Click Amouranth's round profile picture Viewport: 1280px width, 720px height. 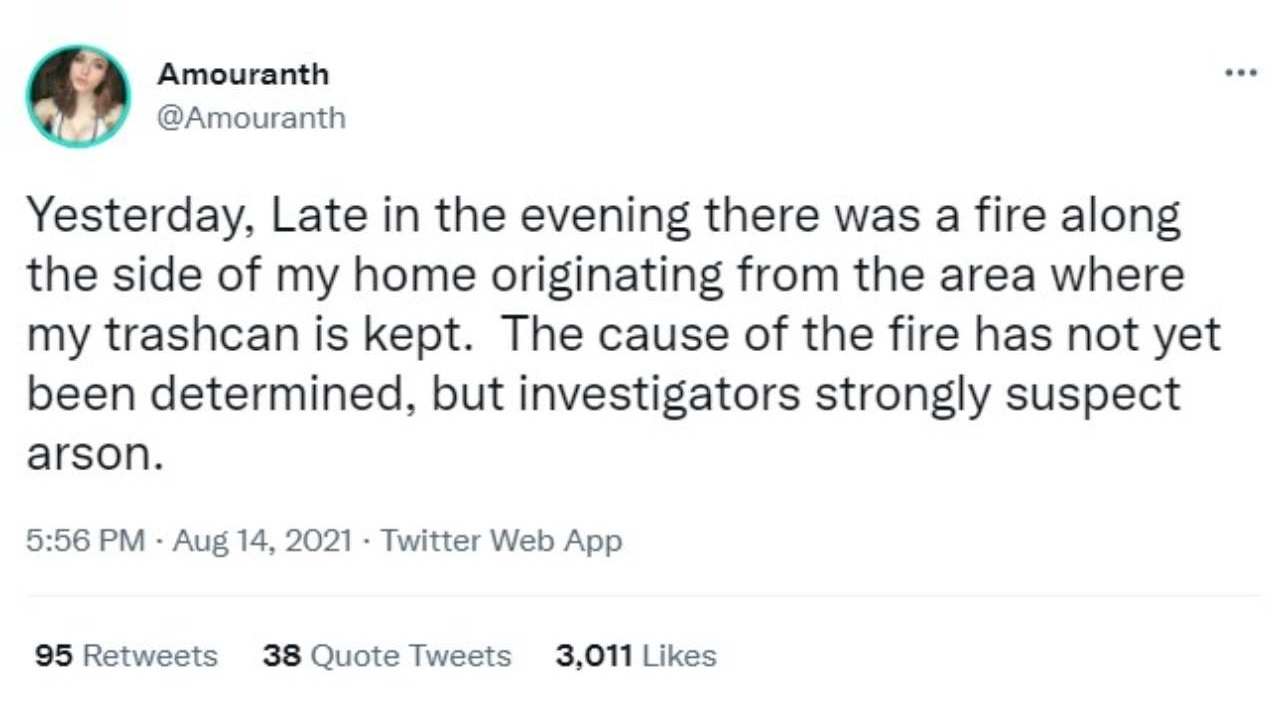tap(78, 96)
